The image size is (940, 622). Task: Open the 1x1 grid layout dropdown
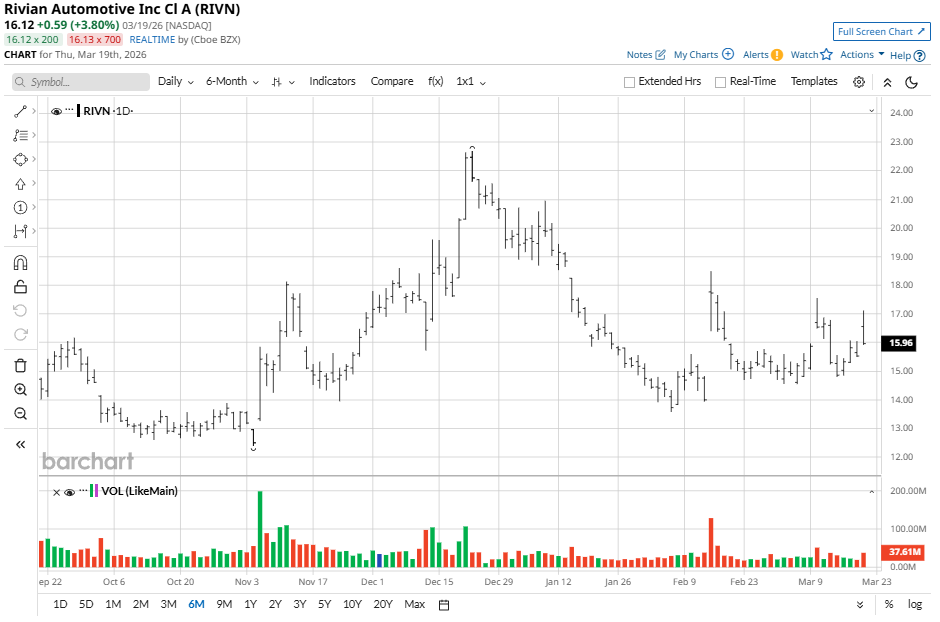471,81
